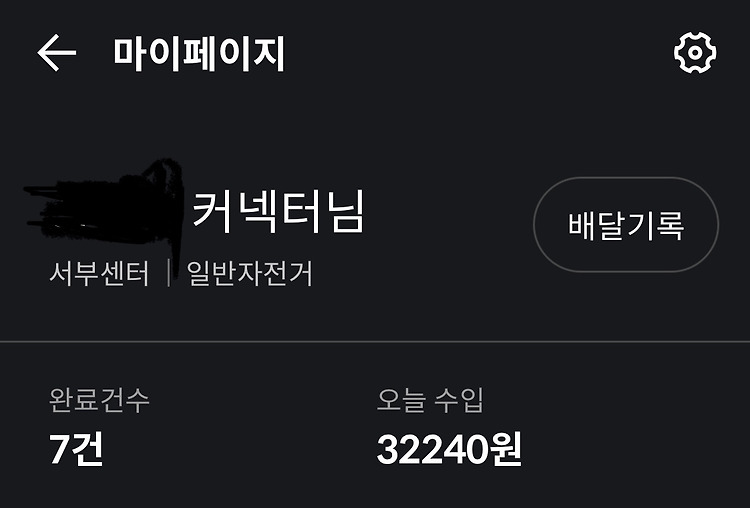The image size is (750, 508).
Task: Tap the cogwheel in the header
Action: click(x=695, y=53)
